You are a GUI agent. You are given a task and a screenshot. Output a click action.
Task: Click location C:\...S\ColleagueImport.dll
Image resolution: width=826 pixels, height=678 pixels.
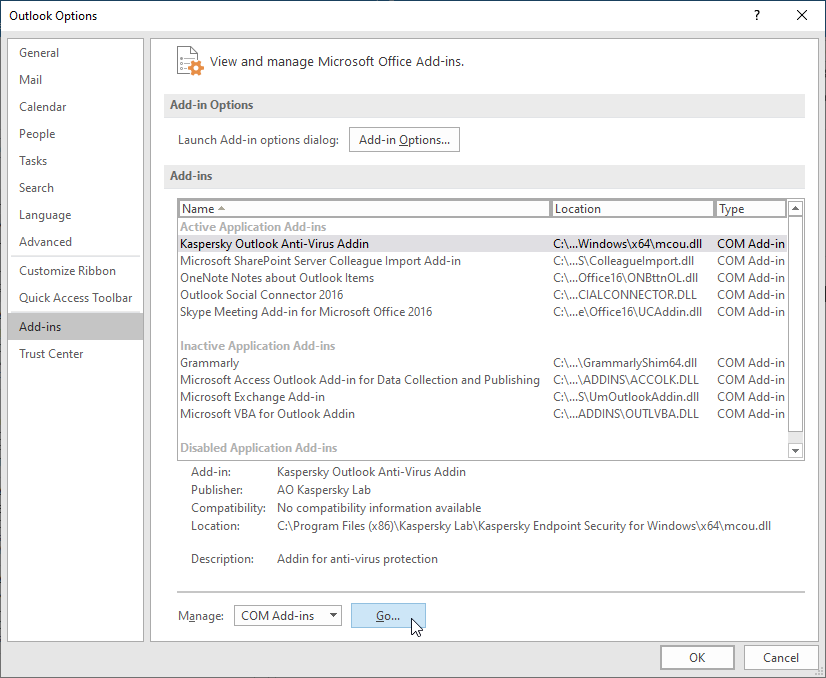(623, 261)
